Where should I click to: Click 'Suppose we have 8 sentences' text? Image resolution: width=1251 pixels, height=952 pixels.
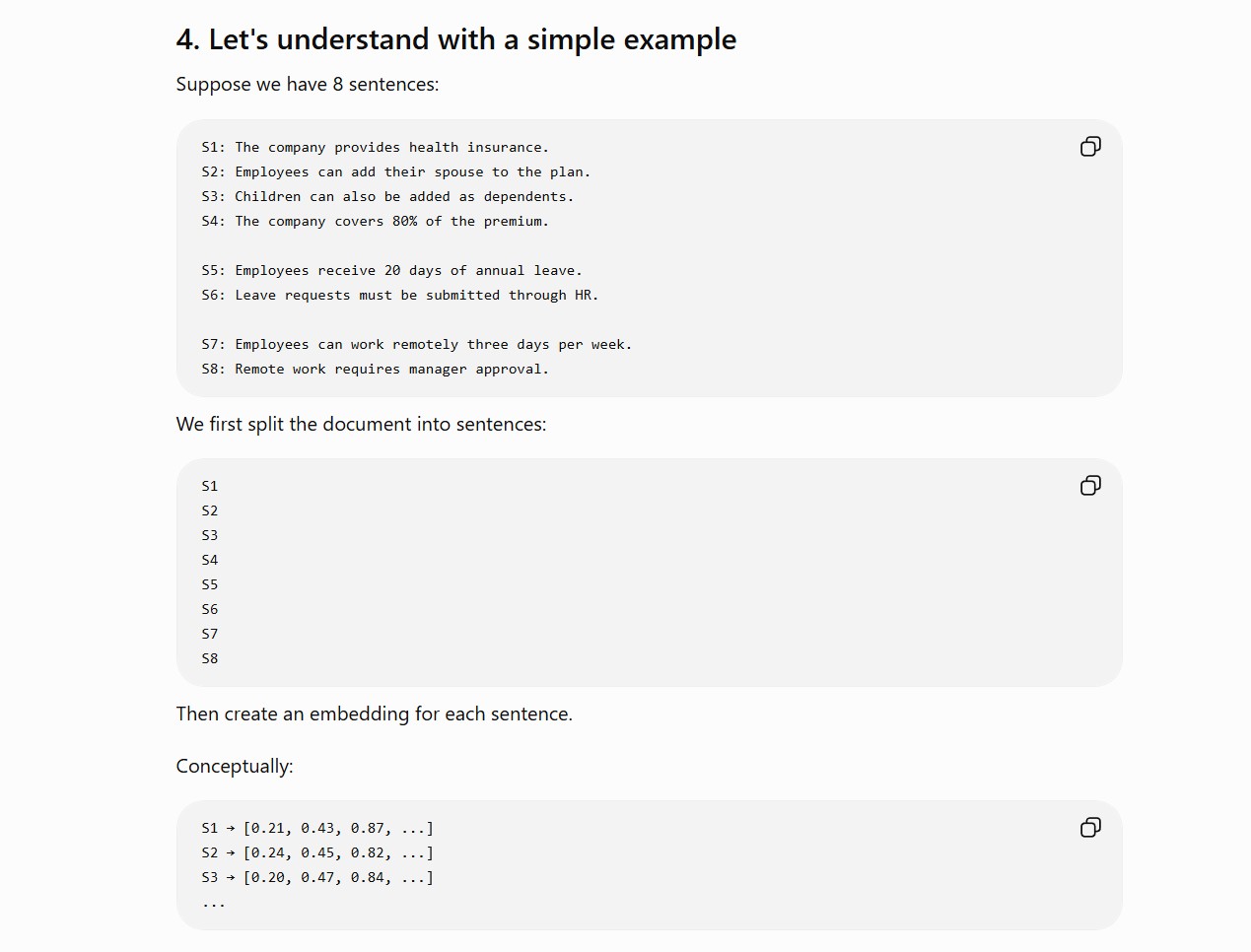pos(308,85)
